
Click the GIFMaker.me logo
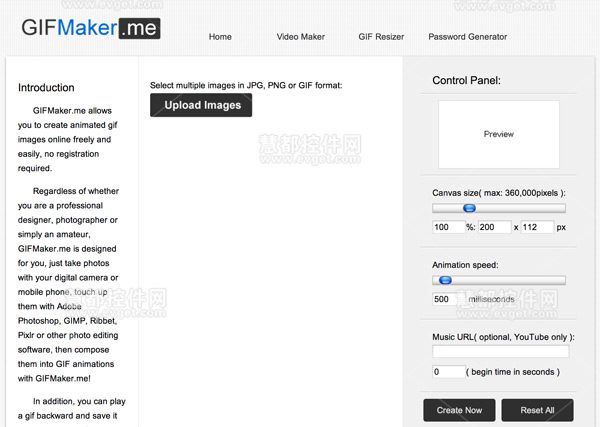click(x=91, y=28)
